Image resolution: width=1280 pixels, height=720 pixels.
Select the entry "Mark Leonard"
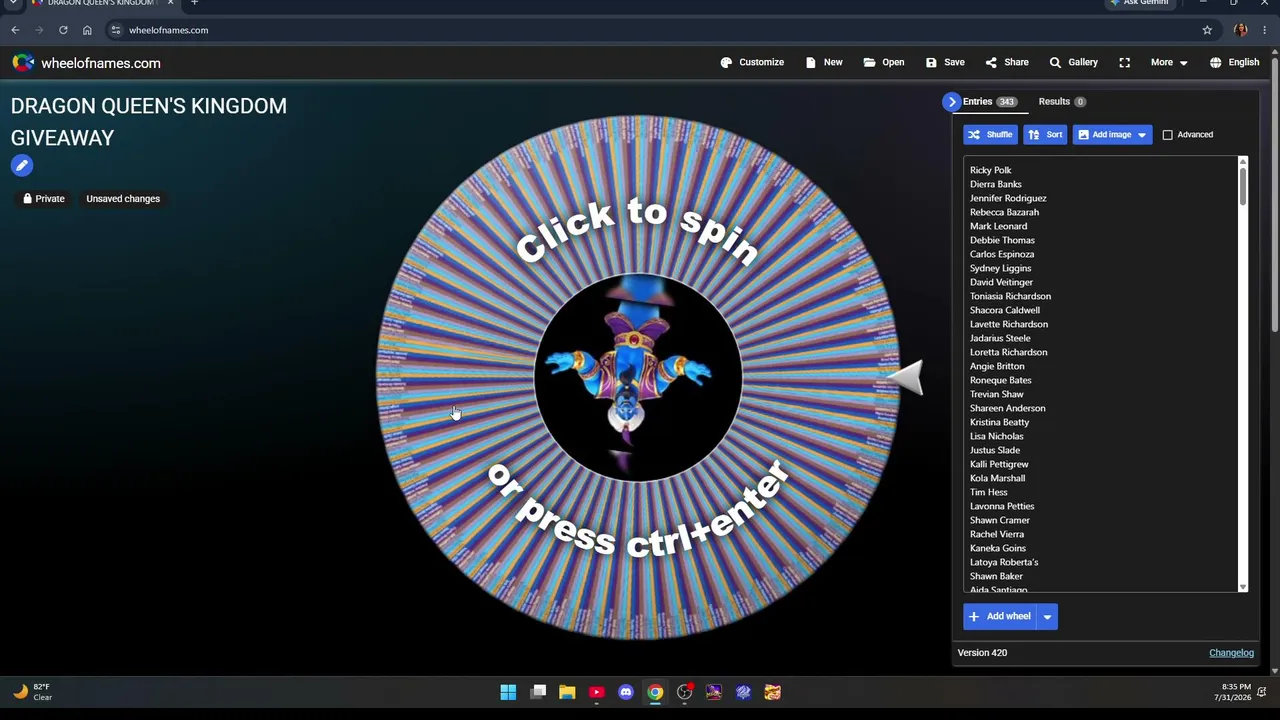coord(998,226)
